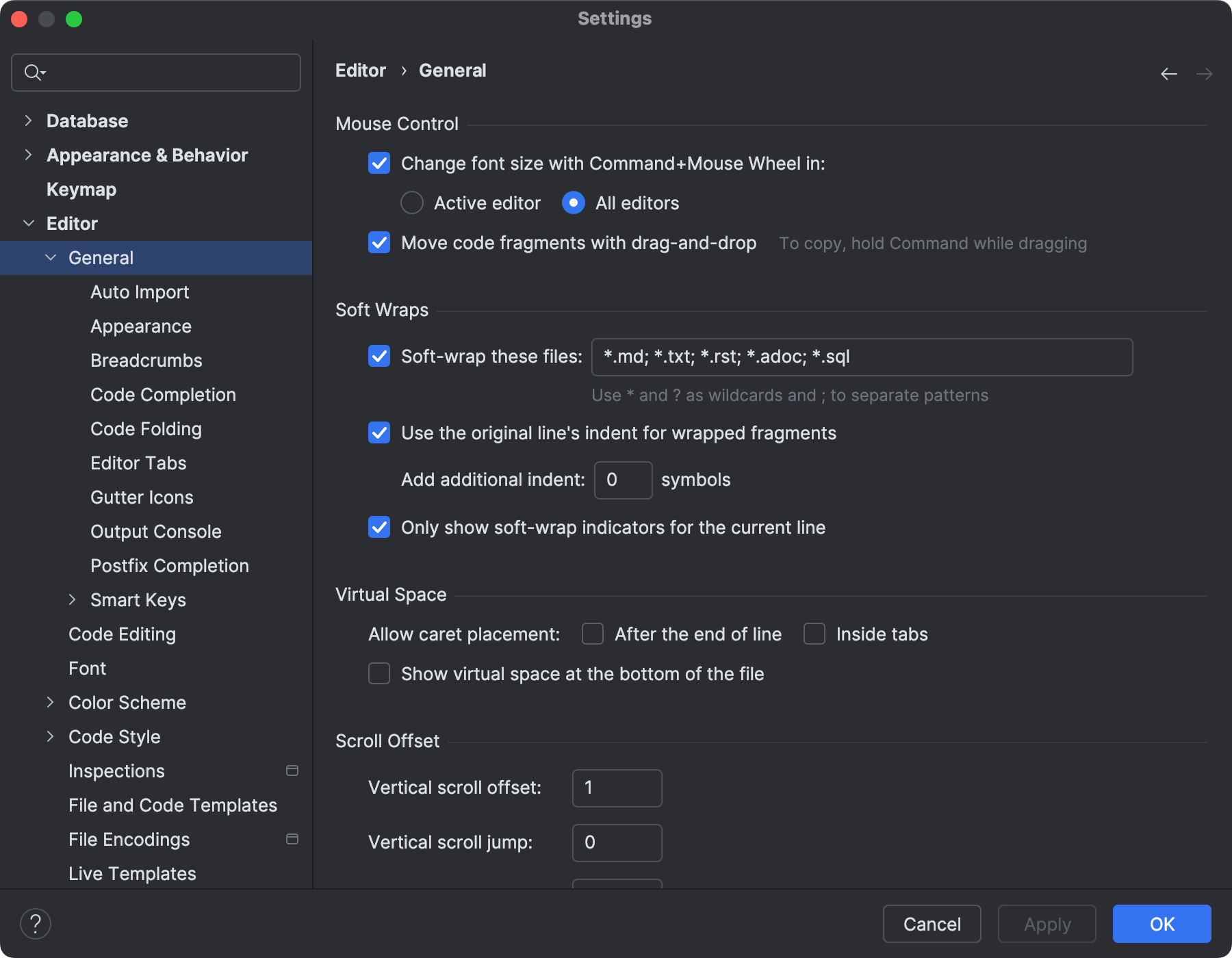The image size is (1232, 958).
Task: Expand the Database section in the sidebar
Action: tap(28, 120)
